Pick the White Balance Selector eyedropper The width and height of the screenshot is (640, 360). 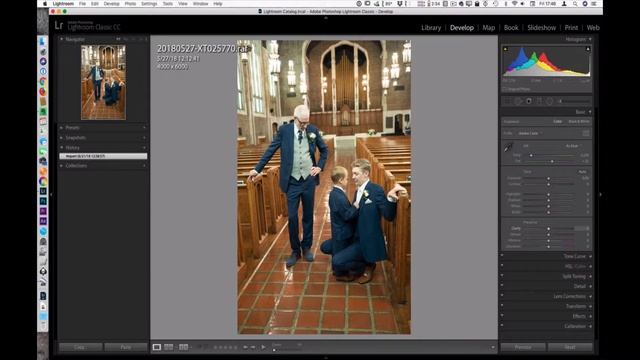click(x=508, y=148)
